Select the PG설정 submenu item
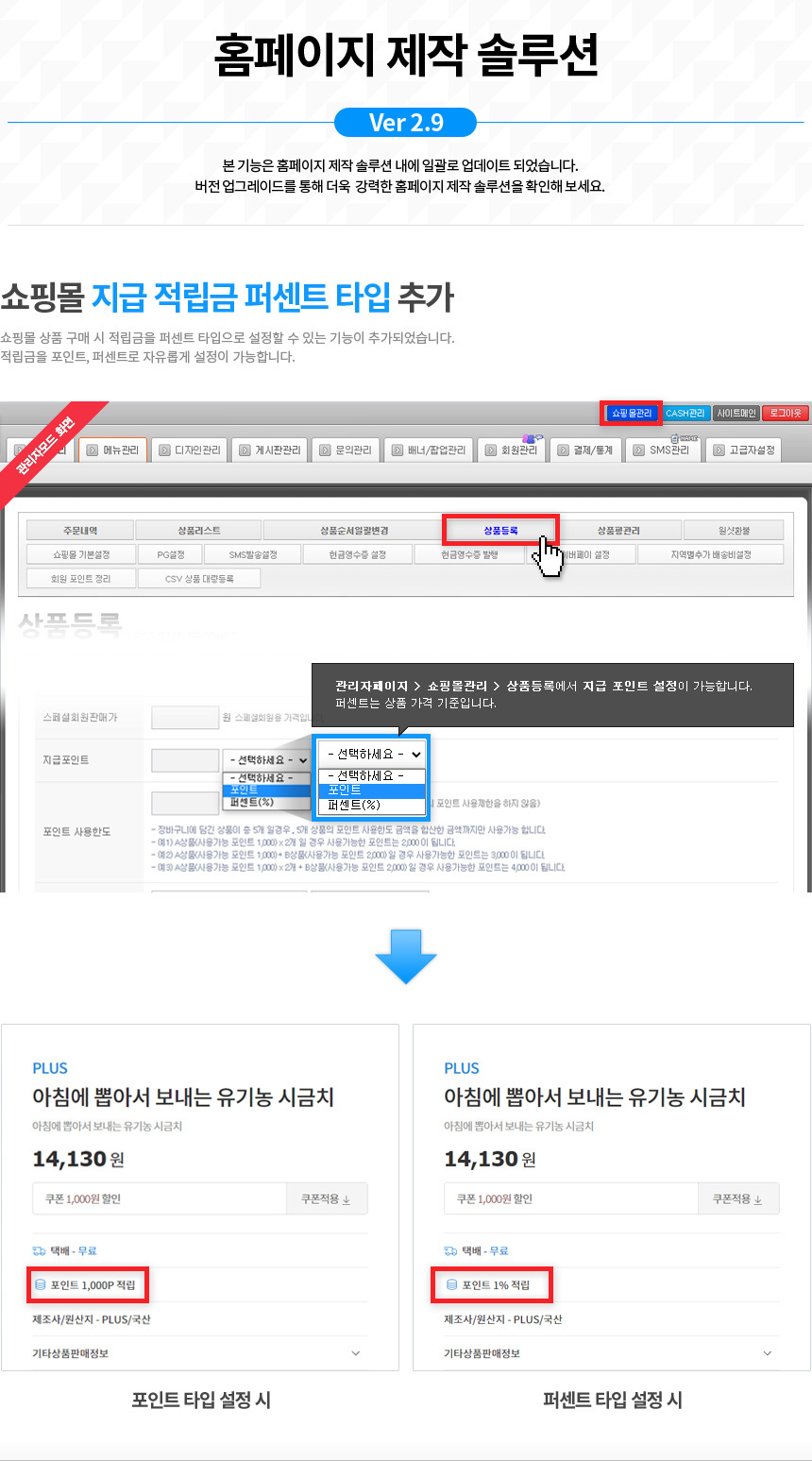 171,554
